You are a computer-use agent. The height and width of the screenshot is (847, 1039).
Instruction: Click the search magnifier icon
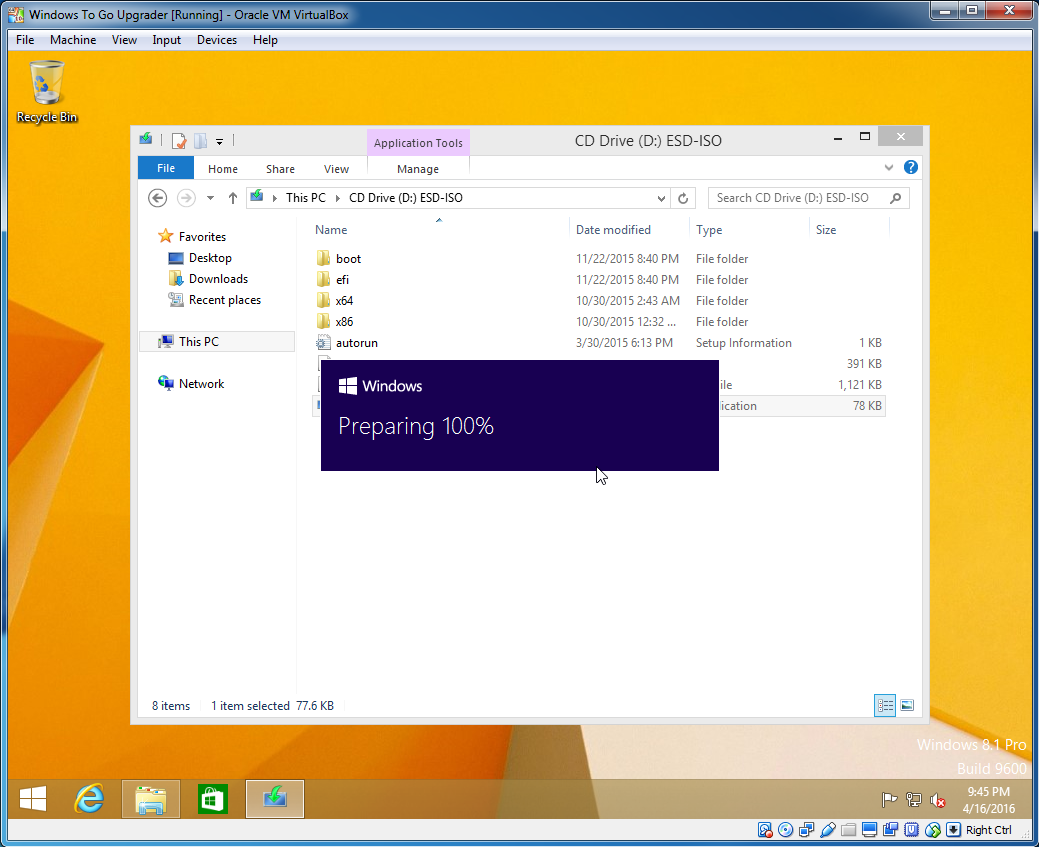[x=895, y=198]
